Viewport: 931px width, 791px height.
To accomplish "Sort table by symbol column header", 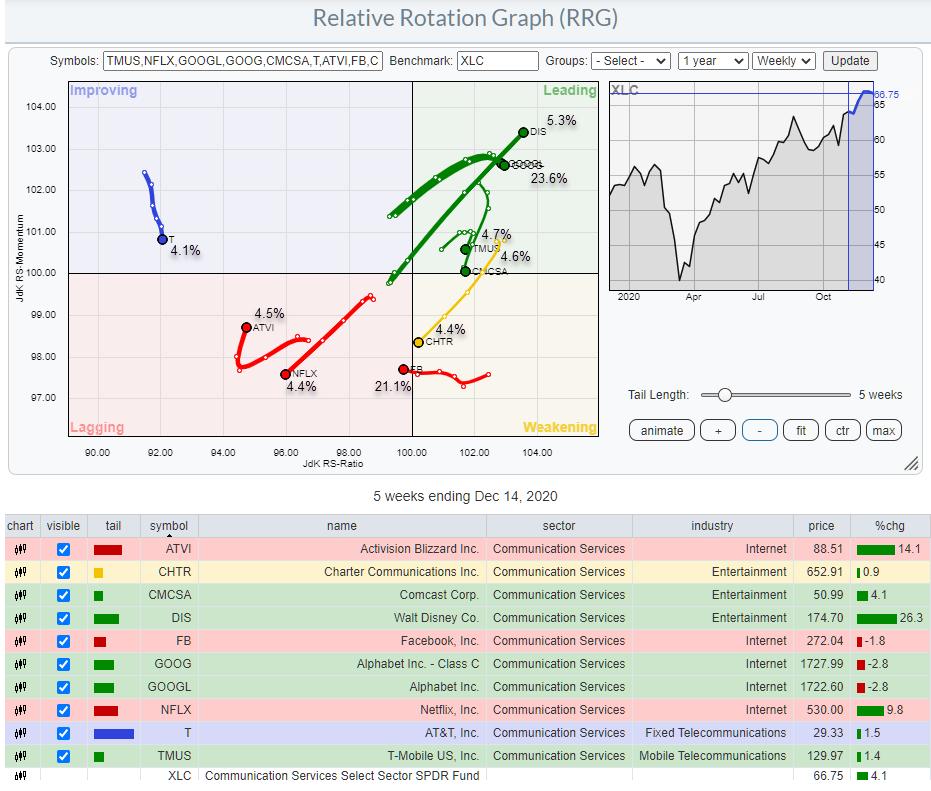I will point(168,526).
